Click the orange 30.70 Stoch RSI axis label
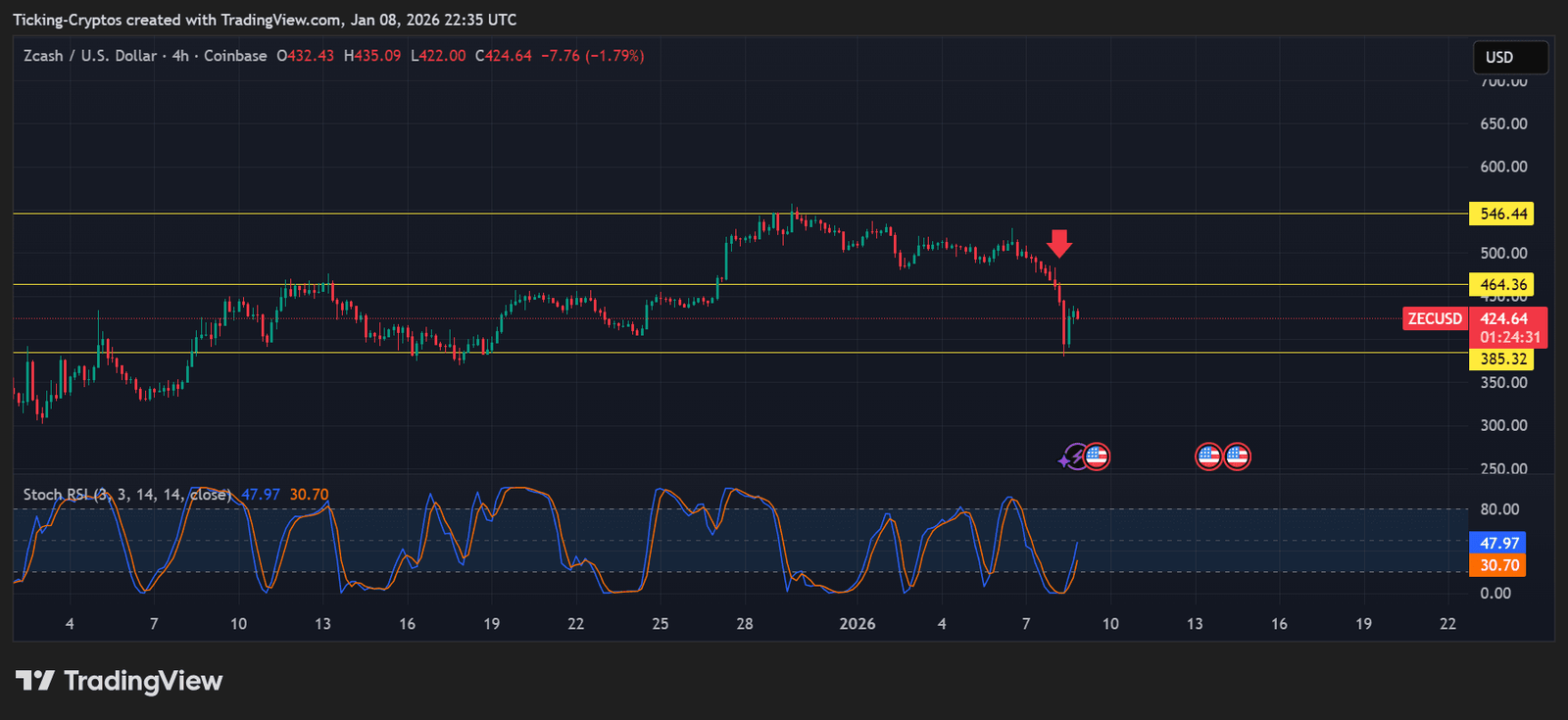The height and width of the screenshot is (720, 1568). point(1498,565)
